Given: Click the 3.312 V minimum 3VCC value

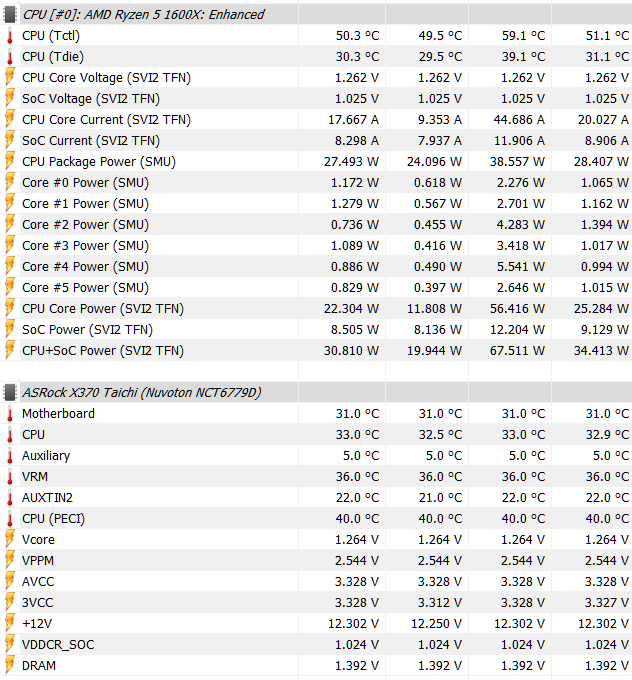Looking at the screenshot, I should (x=440, y=603).
